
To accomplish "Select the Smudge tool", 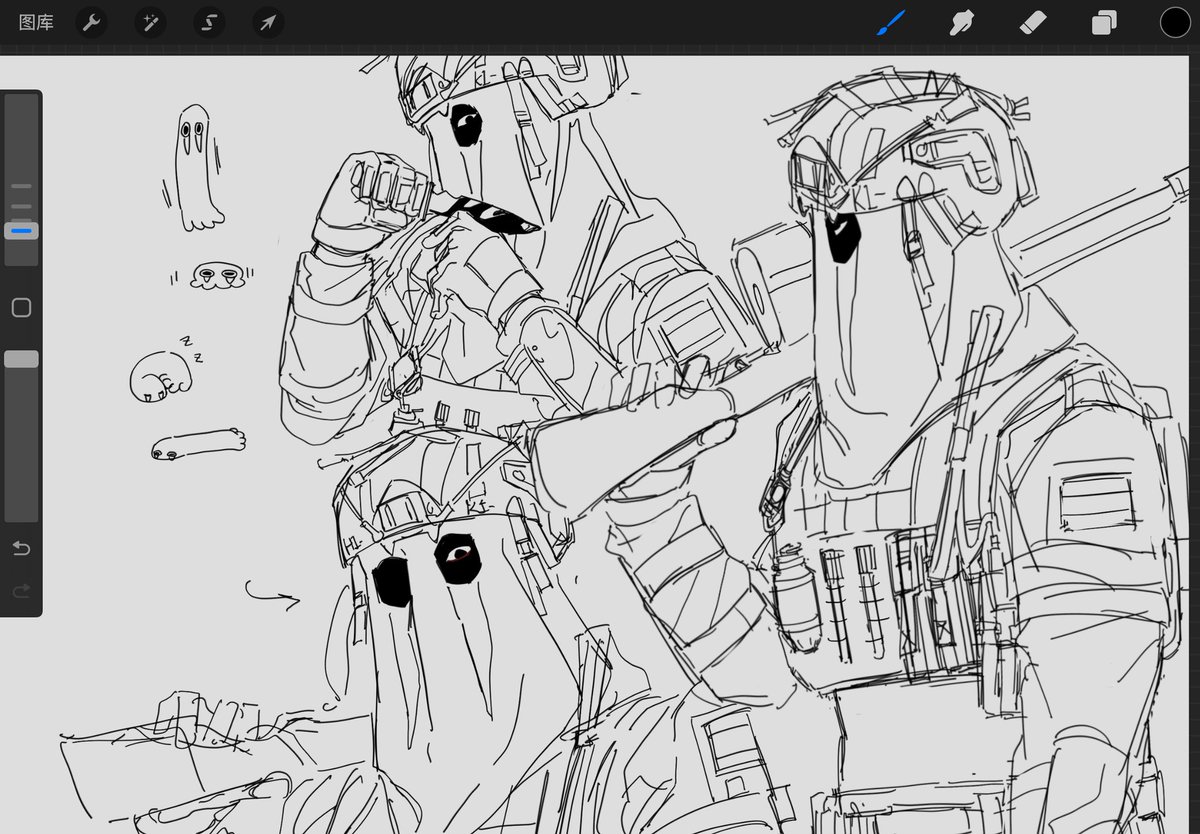I will 962,22.
